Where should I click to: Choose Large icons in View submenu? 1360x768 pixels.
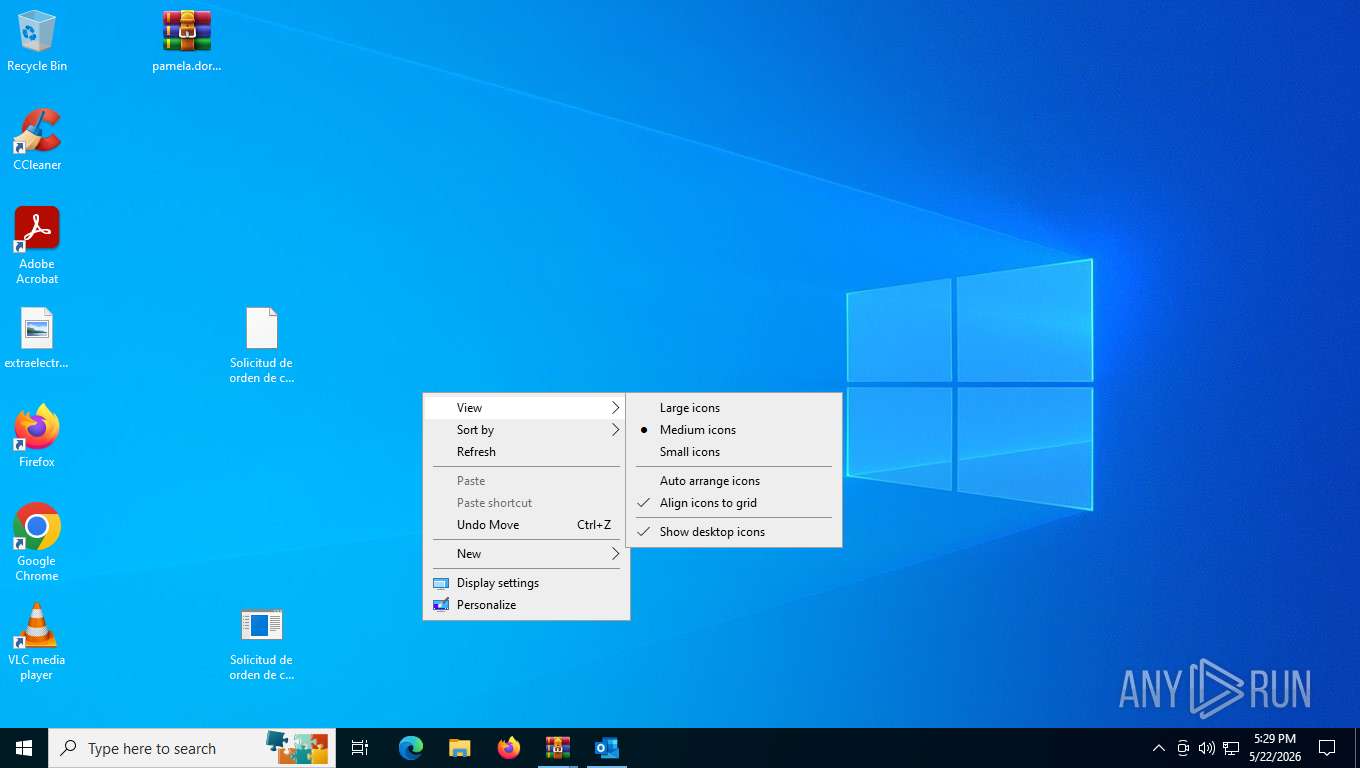(734, 408)
